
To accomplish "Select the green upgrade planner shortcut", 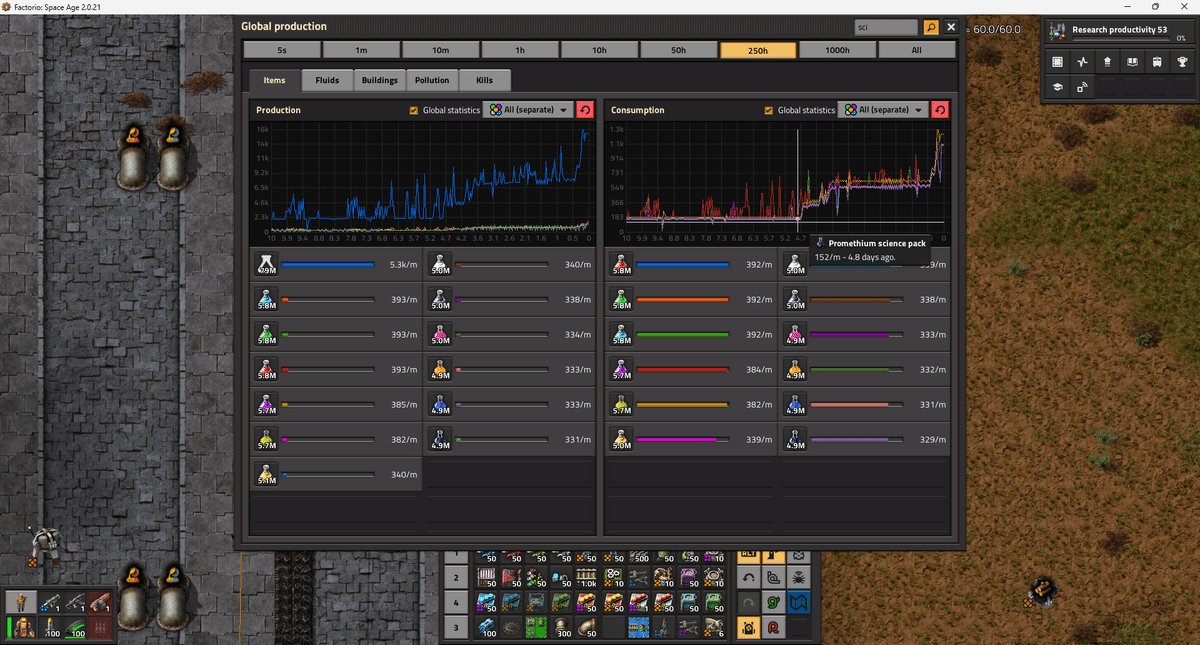I will pos(772,602).
